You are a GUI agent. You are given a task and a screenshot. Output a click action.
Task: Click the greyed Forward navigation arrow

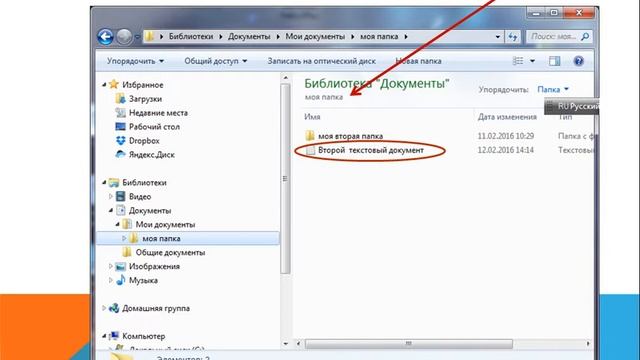tap(124, 37)
